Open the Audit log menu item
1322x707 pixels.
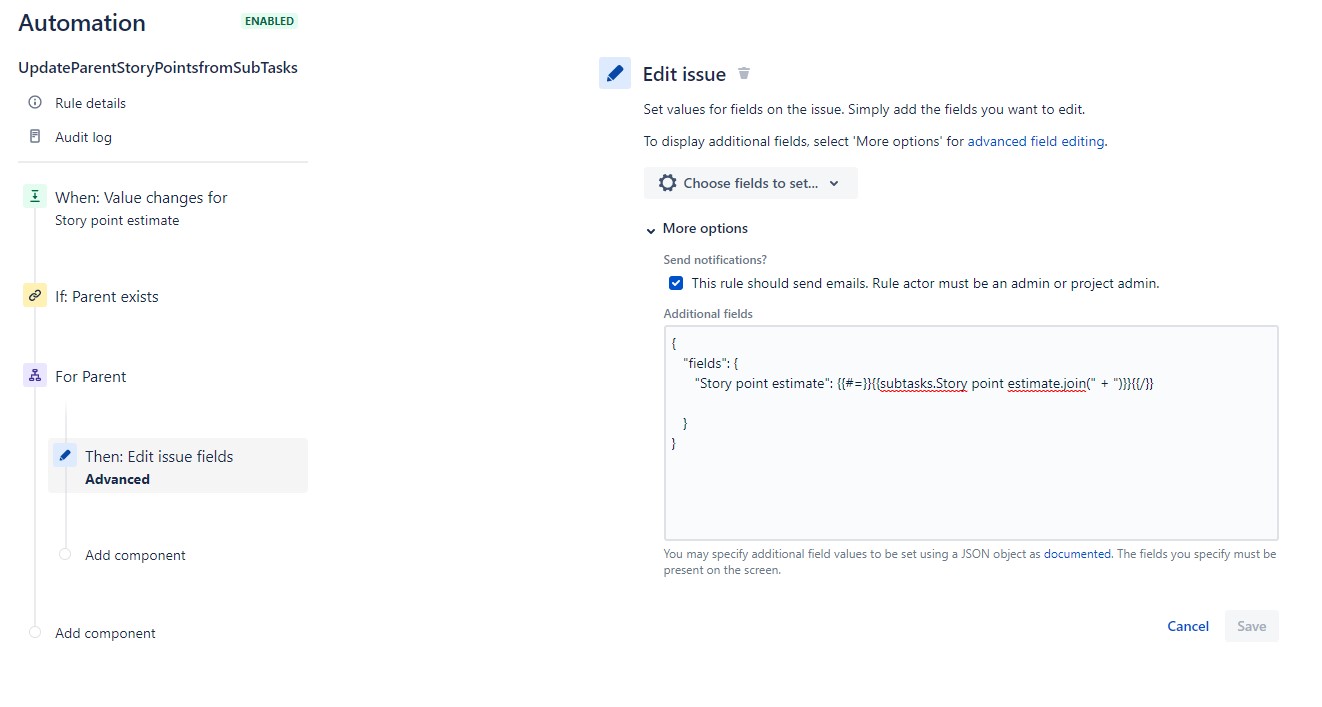click(x=83, y=137)
